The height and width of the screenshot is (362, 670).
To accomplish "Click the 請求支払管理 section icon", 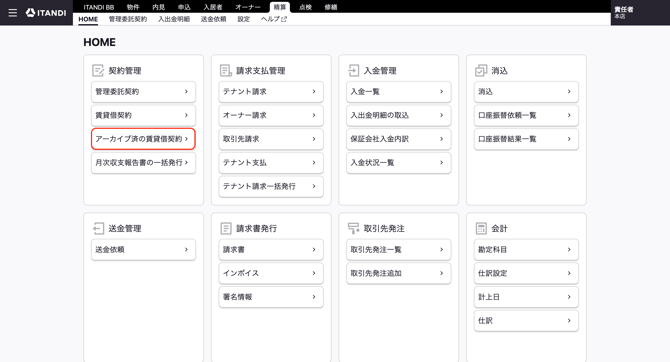I will 226,71.
